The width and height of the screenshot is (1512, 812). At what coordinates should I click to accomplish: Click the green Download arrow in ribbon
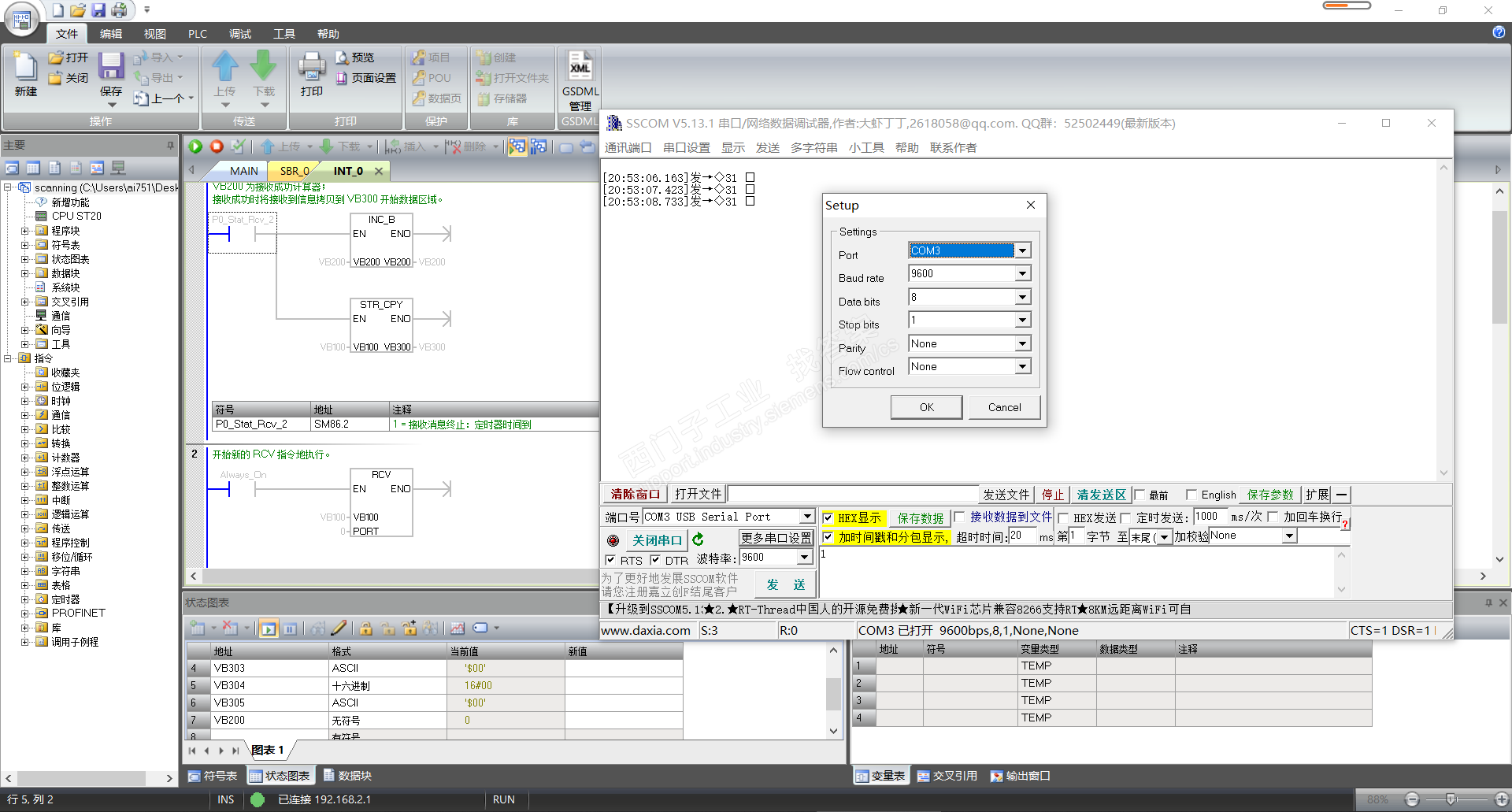264,65
